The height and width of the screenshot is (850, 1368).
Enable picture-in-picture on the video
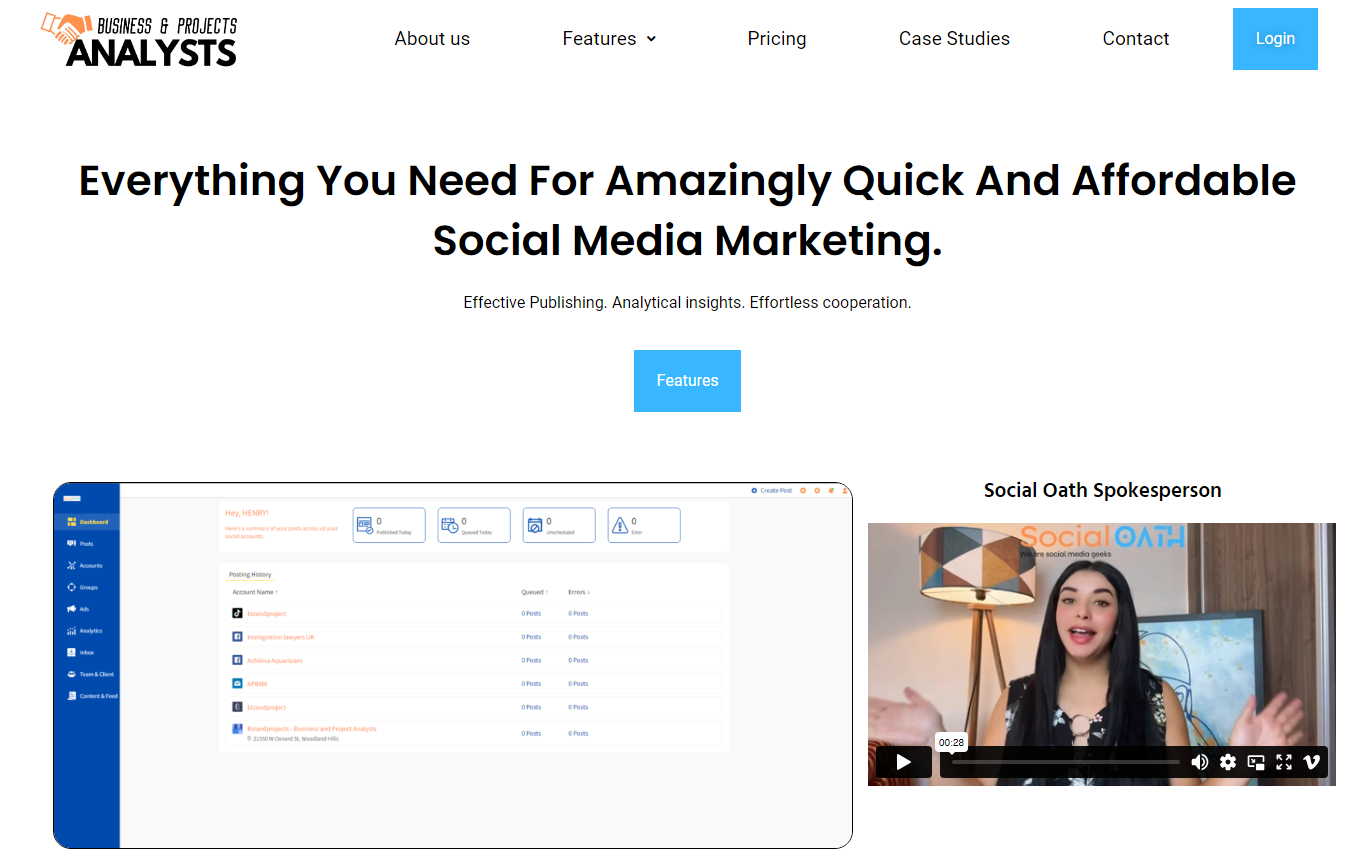tap(1255, 762)
